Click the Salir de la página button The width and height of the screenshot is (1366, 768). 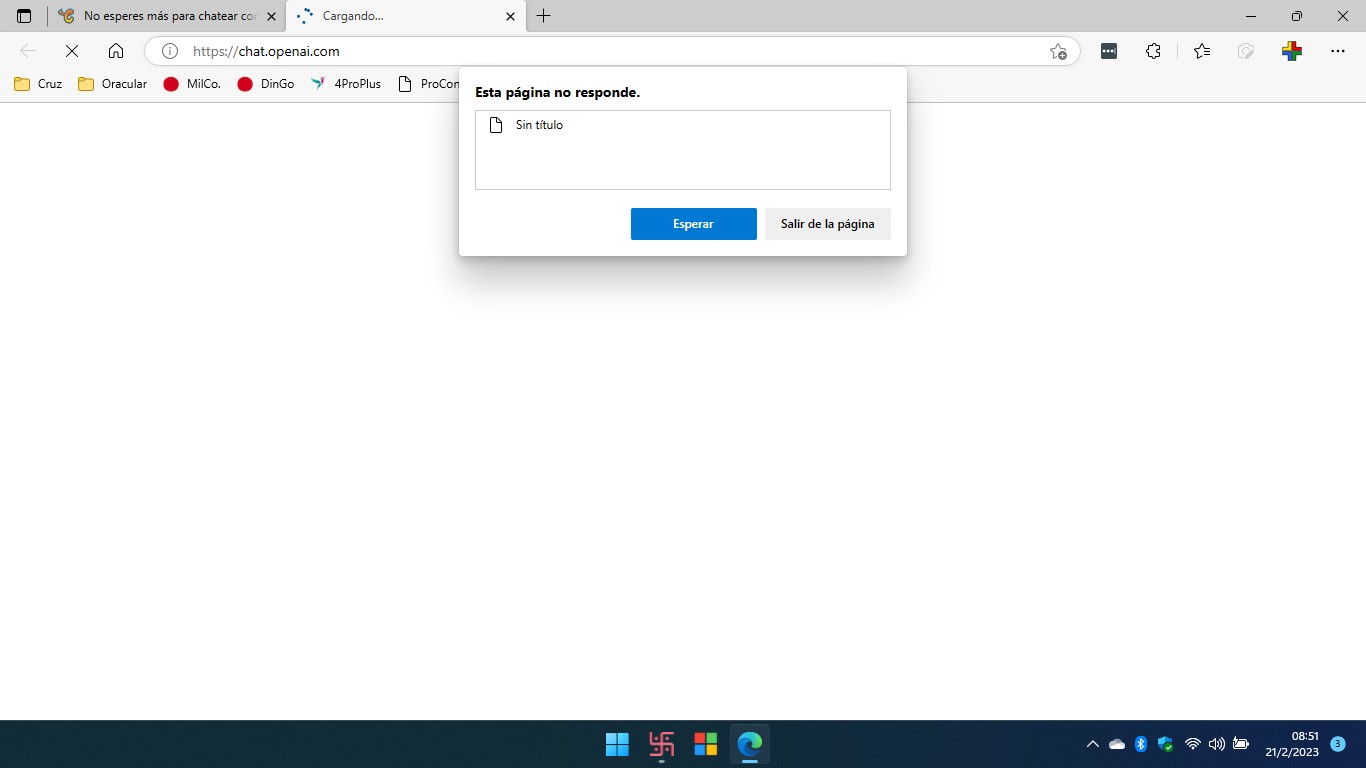tap(827, 224)
